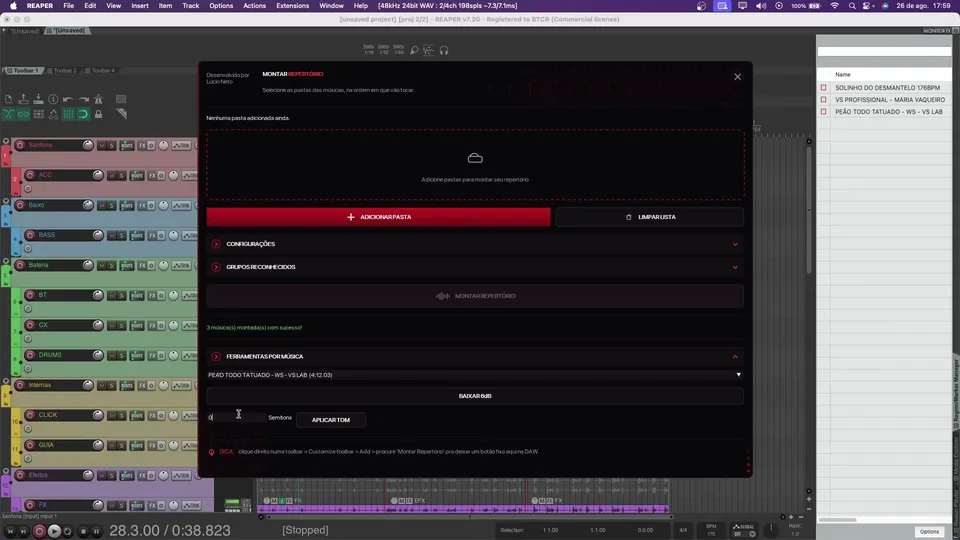This screenshot has height=540, width=960.
Task: Click the transport Record button
Action: click(39, 531)
